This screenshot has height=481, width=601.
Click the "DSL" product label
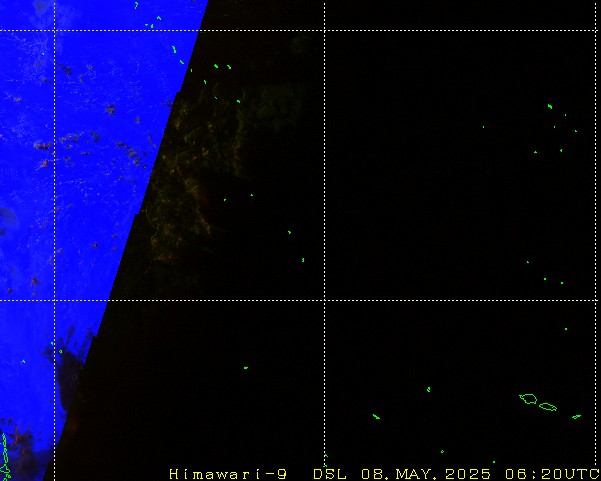click(x=330, y=474)
